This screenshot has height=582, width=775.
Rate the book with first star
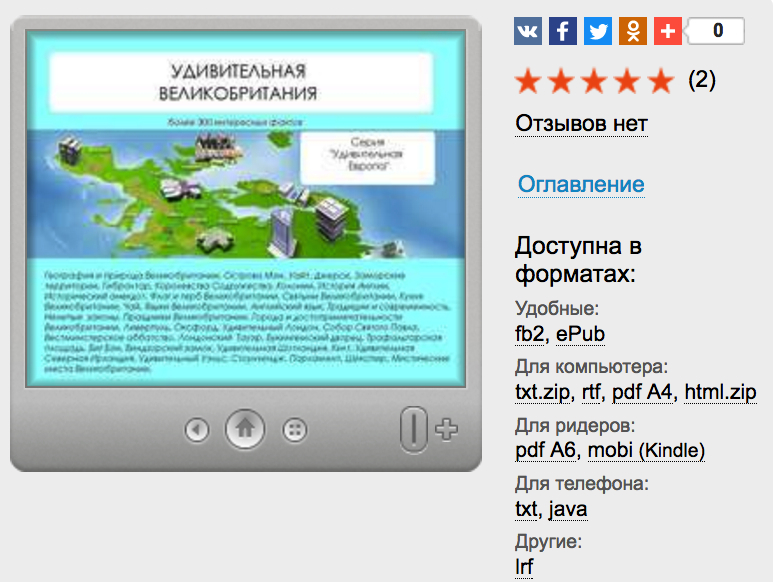point(527,81)
